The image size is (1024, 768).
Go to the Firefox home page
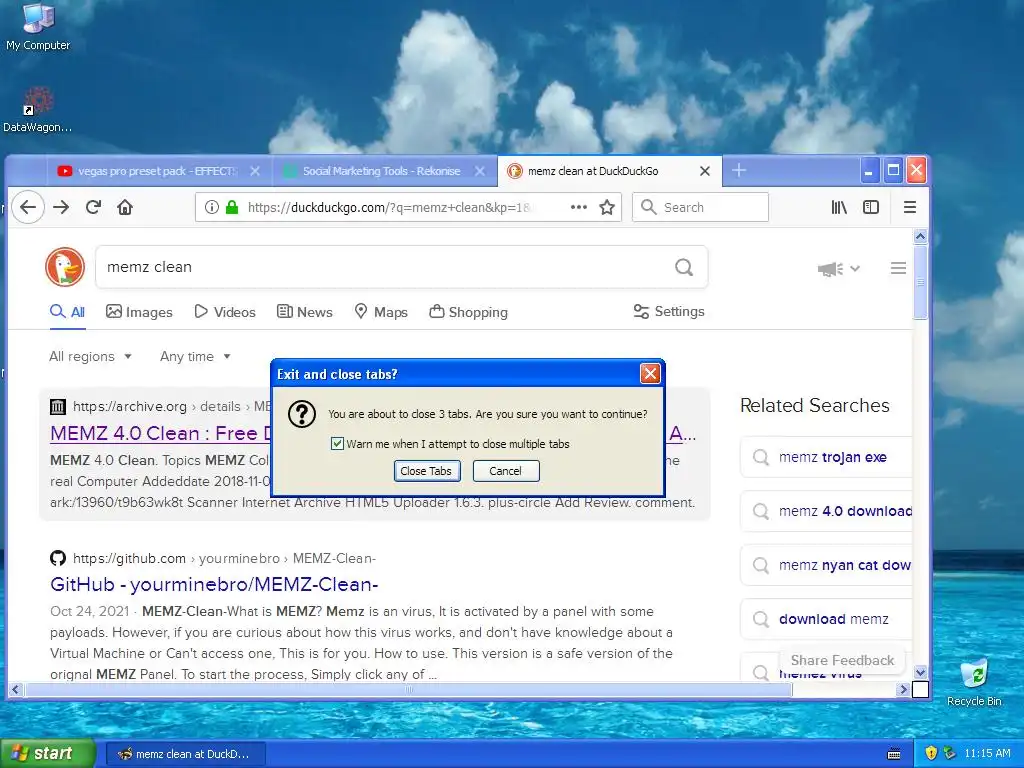(x=125, y=208)
